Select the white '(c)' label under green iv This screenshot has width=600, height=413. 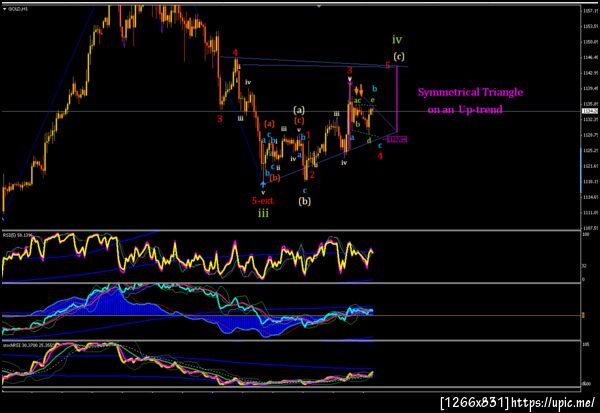point(399,57)
